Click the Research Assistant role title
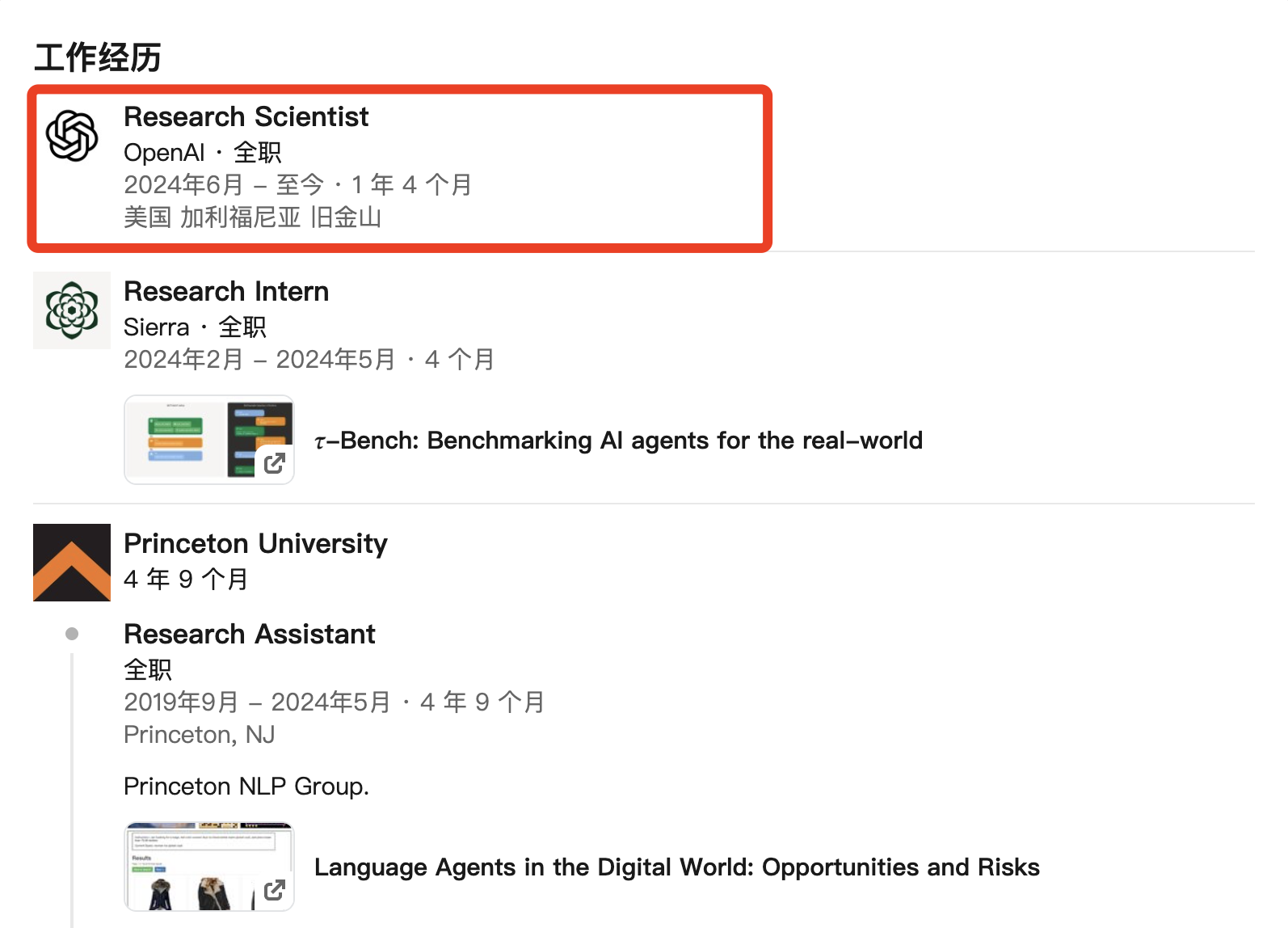 pos(250,635)
